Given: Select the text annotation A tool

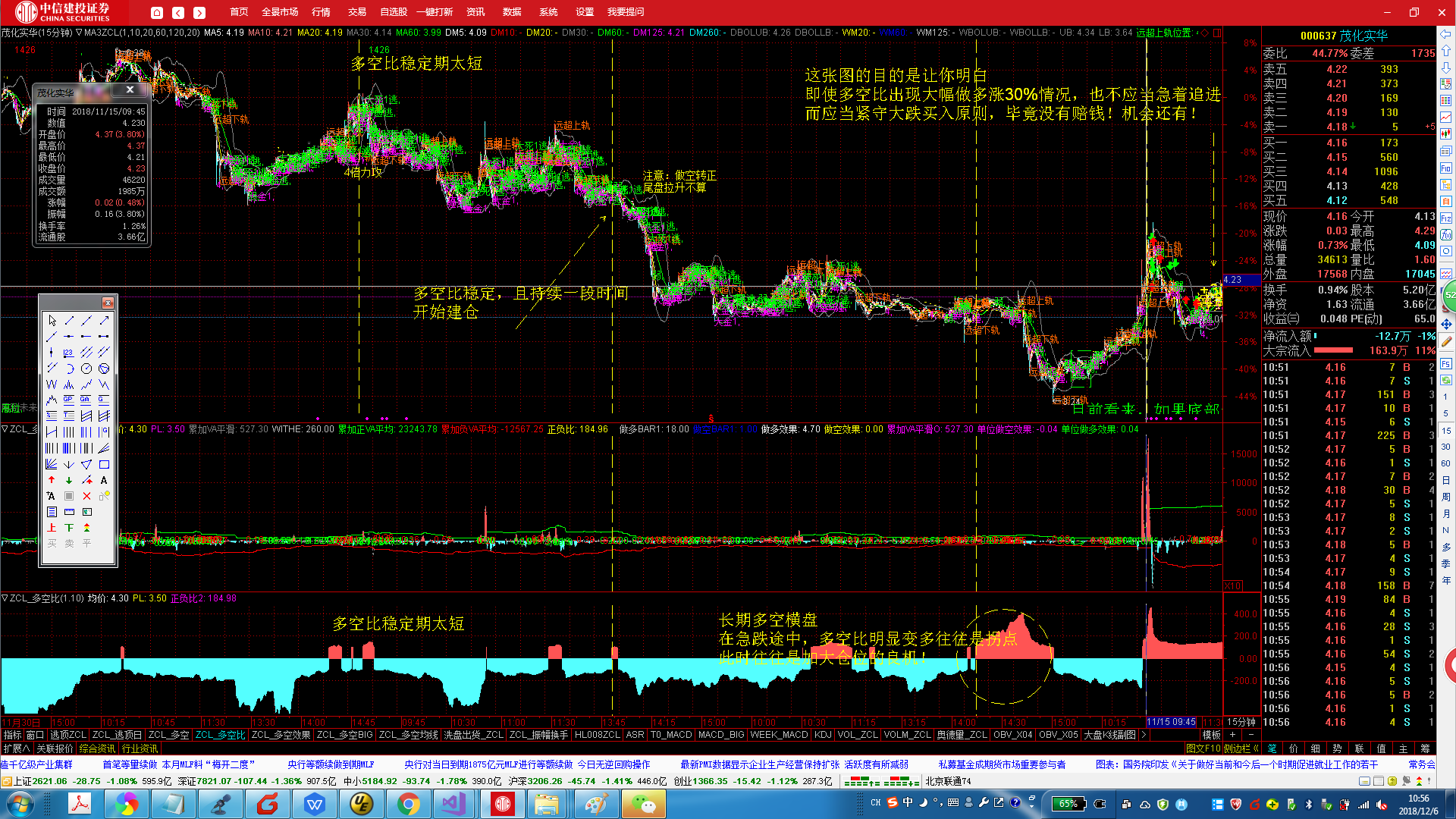Looking at the screenshot, I should 104,480.
